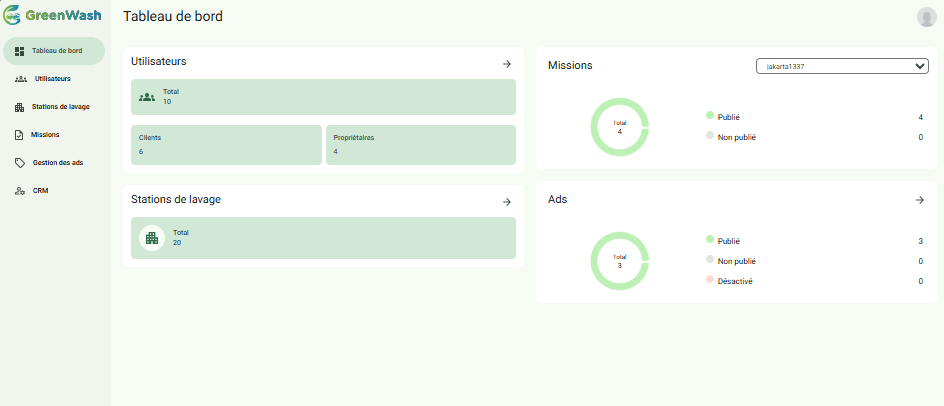Click the CRM icon in sidebar
944x406 pixels.
pyautogui.click(x=20, y=191)
